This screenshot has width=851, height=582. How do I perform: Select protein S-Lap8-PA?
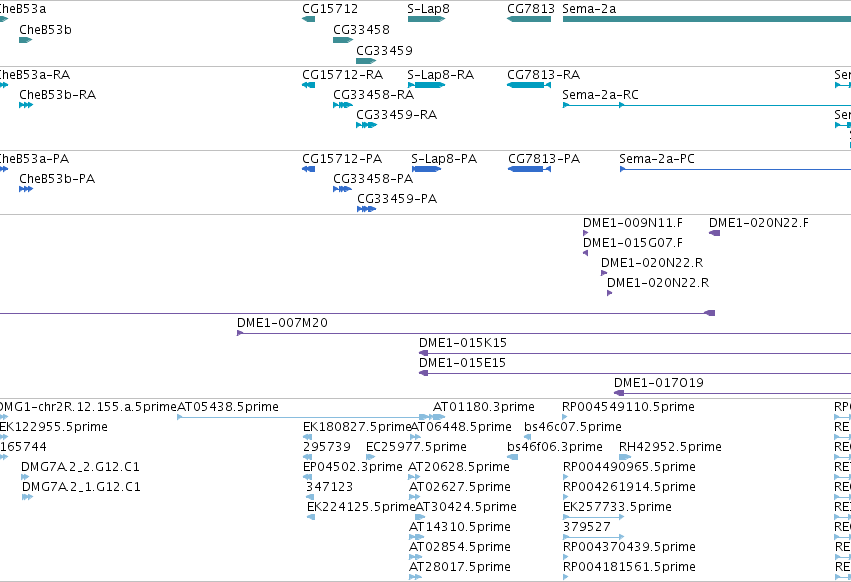[444, 159]
